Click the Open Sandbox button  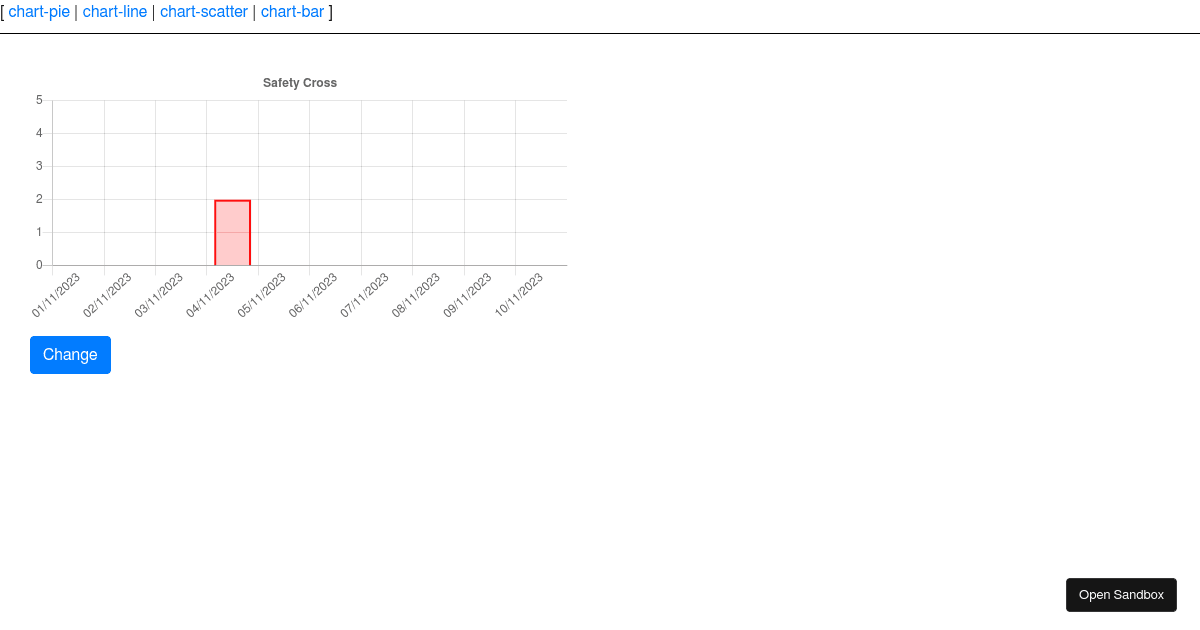pos(1121,594)
